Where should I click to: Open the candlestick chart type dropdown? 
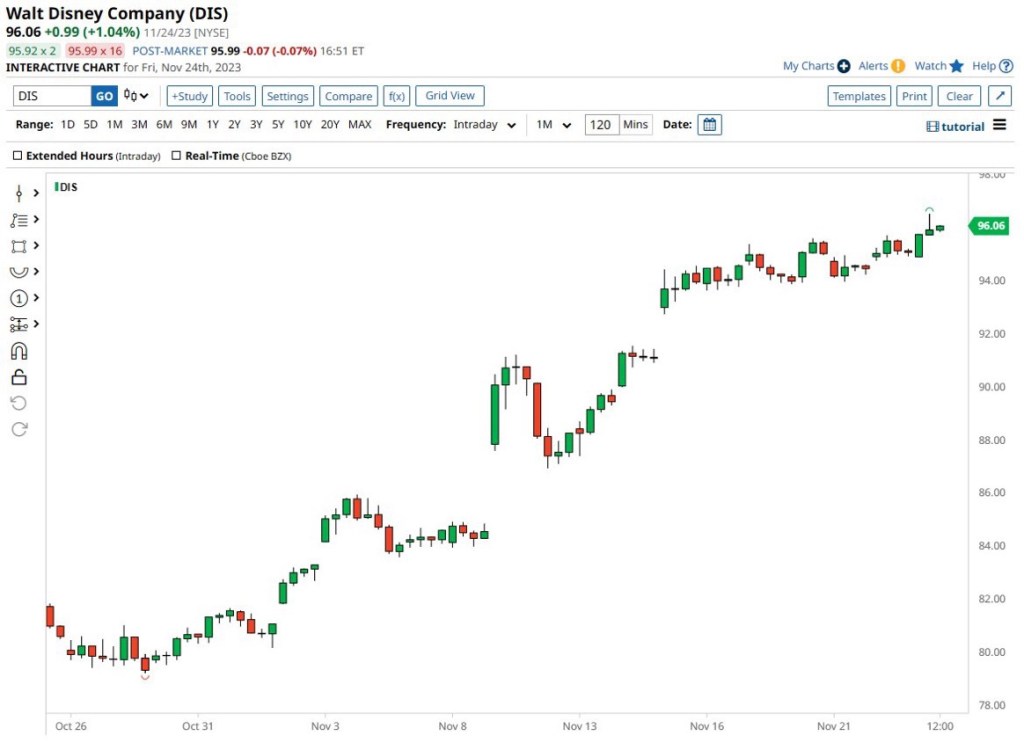pos(136,96)
